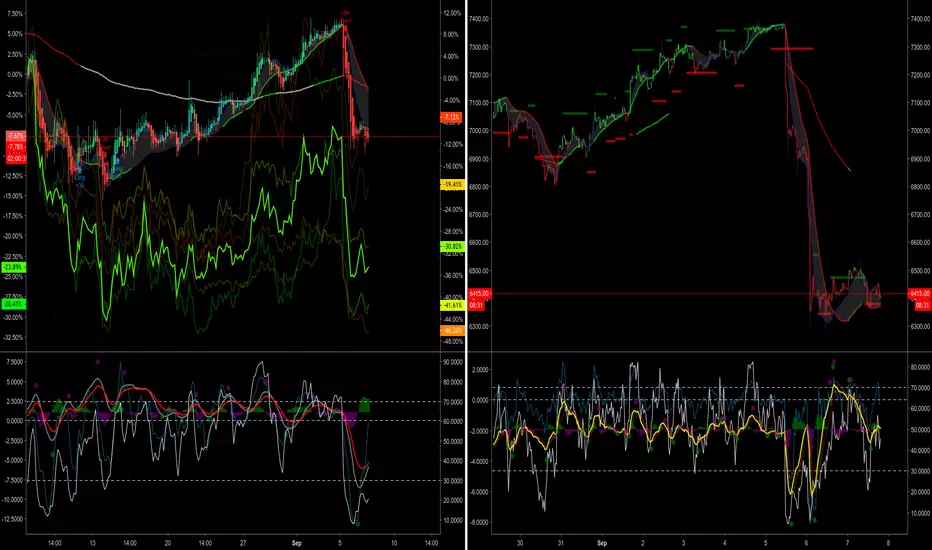This screenshot has height=550, width=932.
Task: Click the 7 date label on right chart
Action: click(848, 543)
